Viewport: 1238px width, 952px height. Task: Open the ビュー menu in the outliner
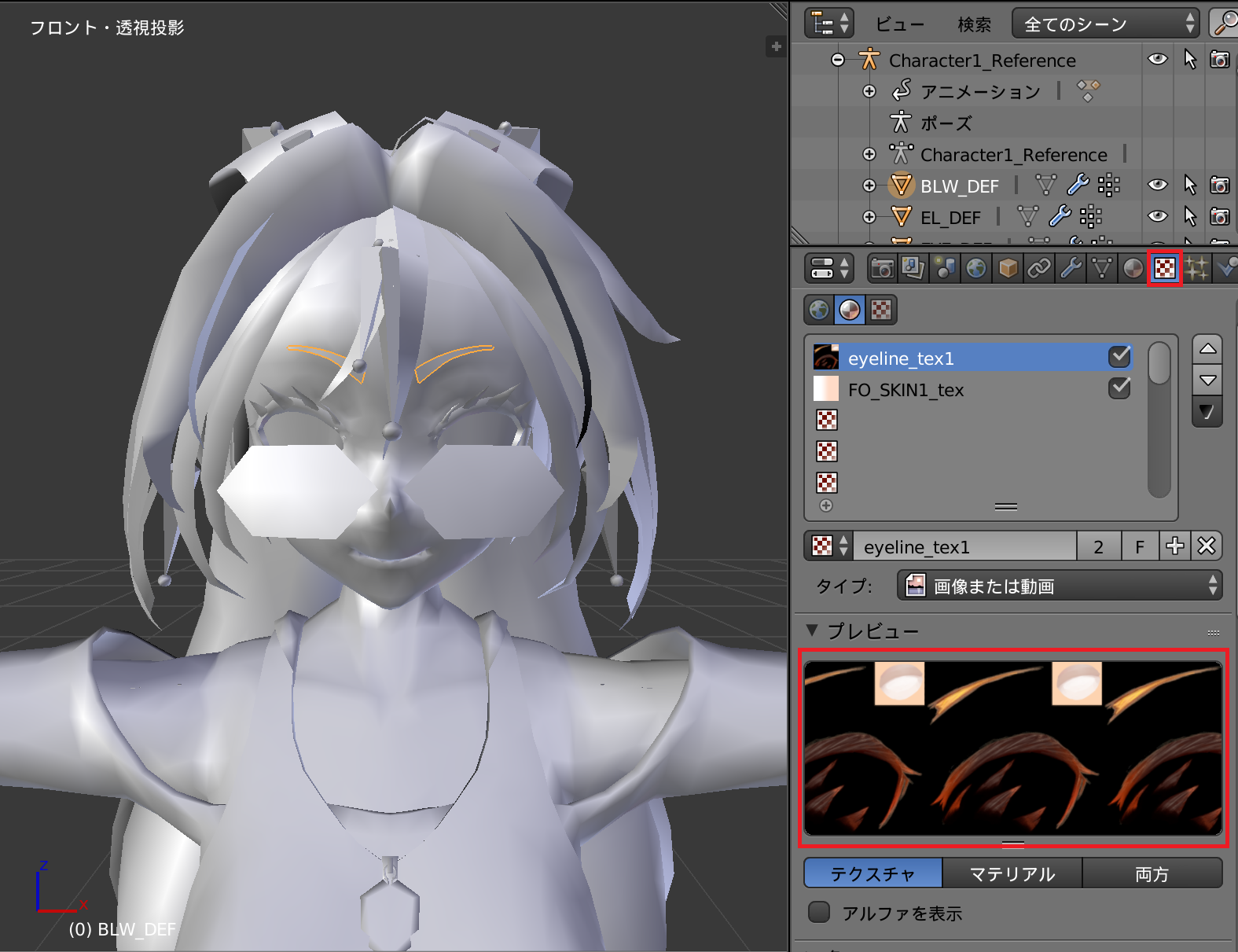click(900, 24)
